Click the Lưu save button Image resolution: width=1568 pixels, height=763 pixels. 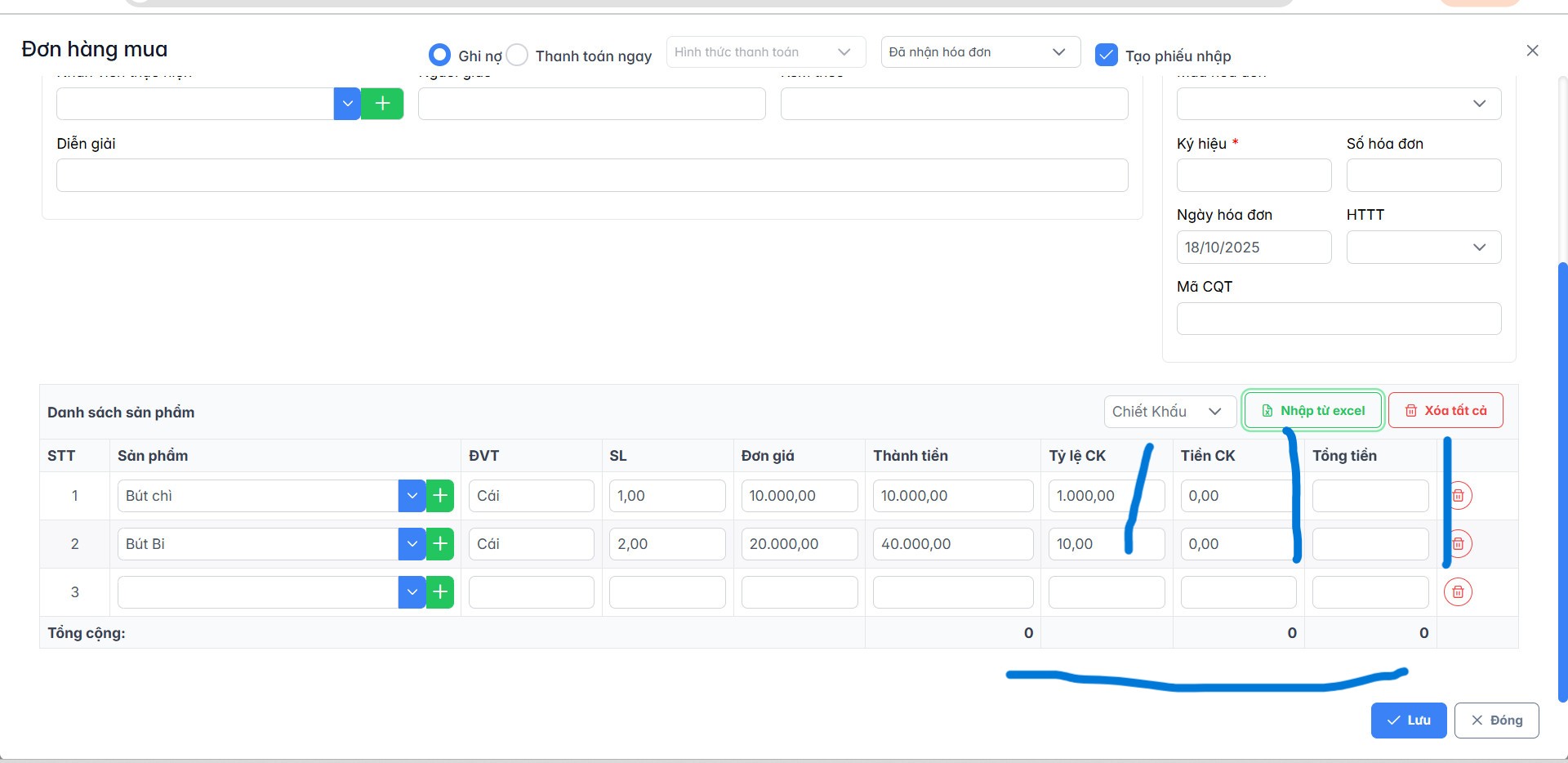1409,721
